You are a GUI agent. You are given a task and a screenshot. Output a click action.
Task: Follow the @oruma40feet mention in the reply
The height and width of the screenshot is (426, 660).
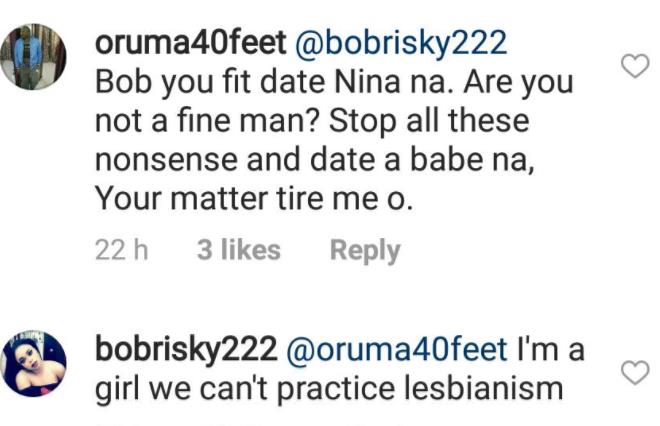[x=396, y=350]
